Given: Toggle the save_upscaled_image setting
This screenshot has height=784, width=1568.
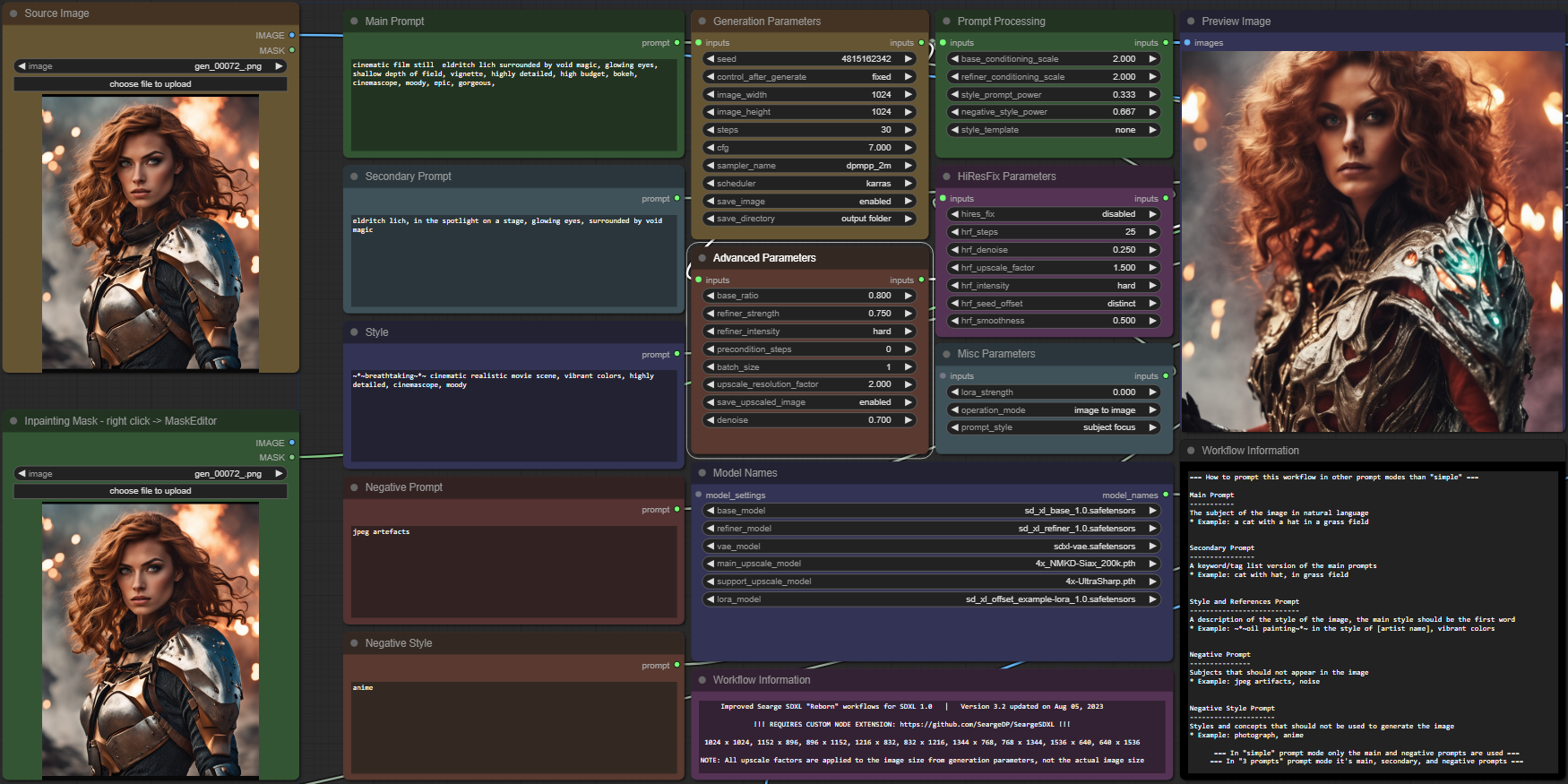Looking at the screenshot, I should click(809, 402).
